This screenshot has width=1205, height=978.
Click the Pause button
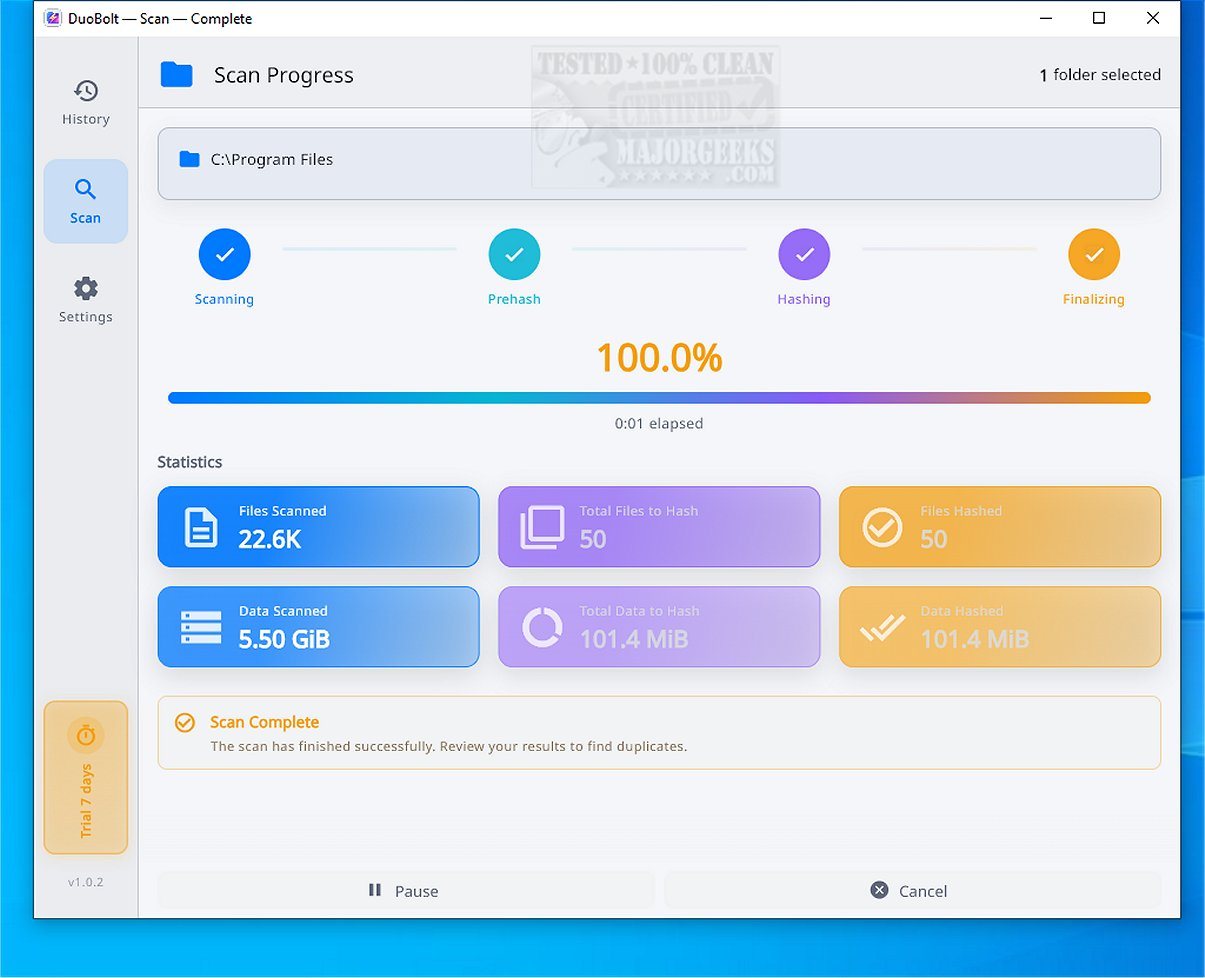[406, 890]
